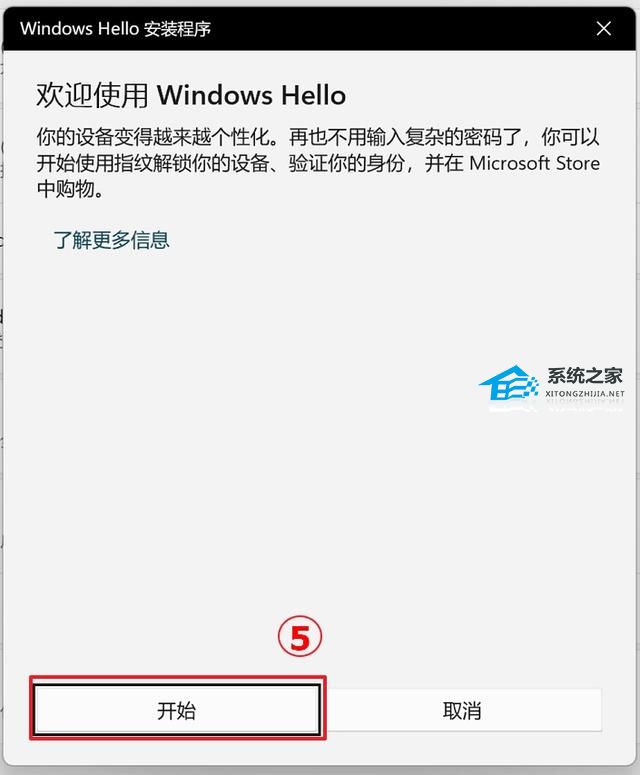The image size is (640, 775).
Task: Click the 欢迎使用 text in the heading
Action: (92, 95)
